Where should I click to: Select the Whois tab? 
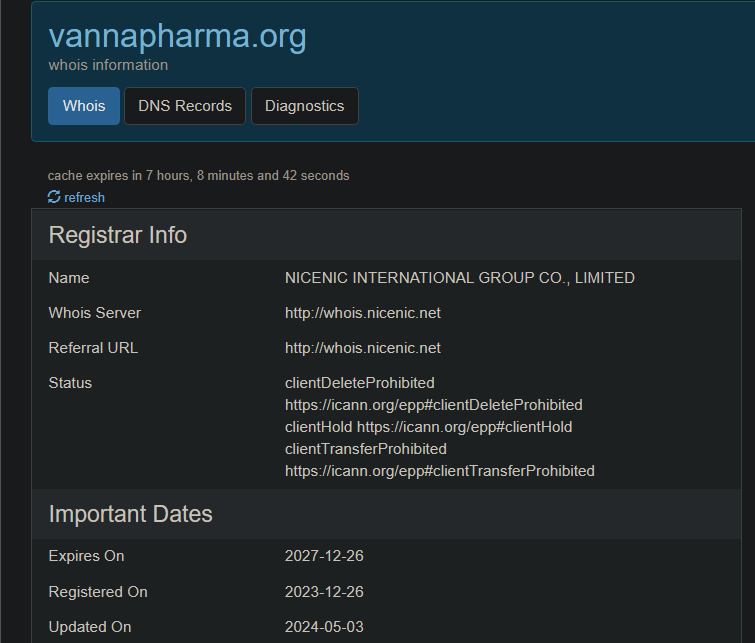coord(84,106)
